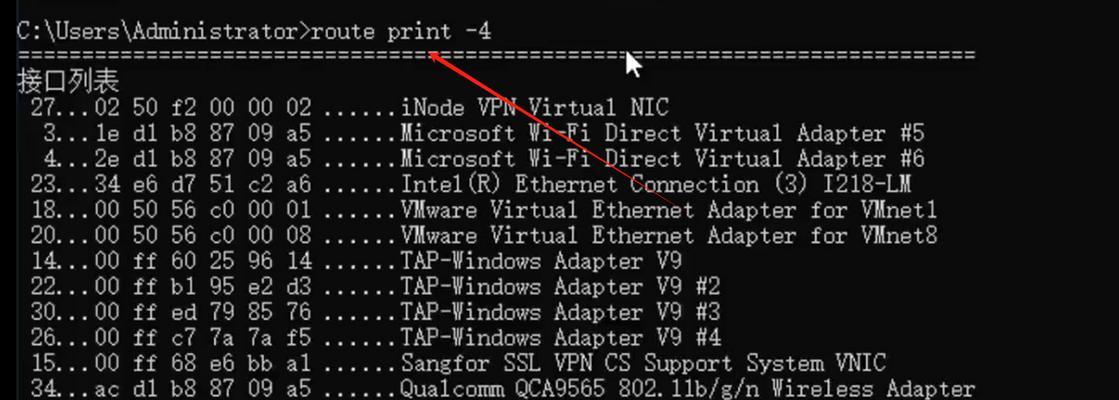This screenshot has width=1119, height=400.
Task: Click the interface index number 34
Action: click(43, 389)
